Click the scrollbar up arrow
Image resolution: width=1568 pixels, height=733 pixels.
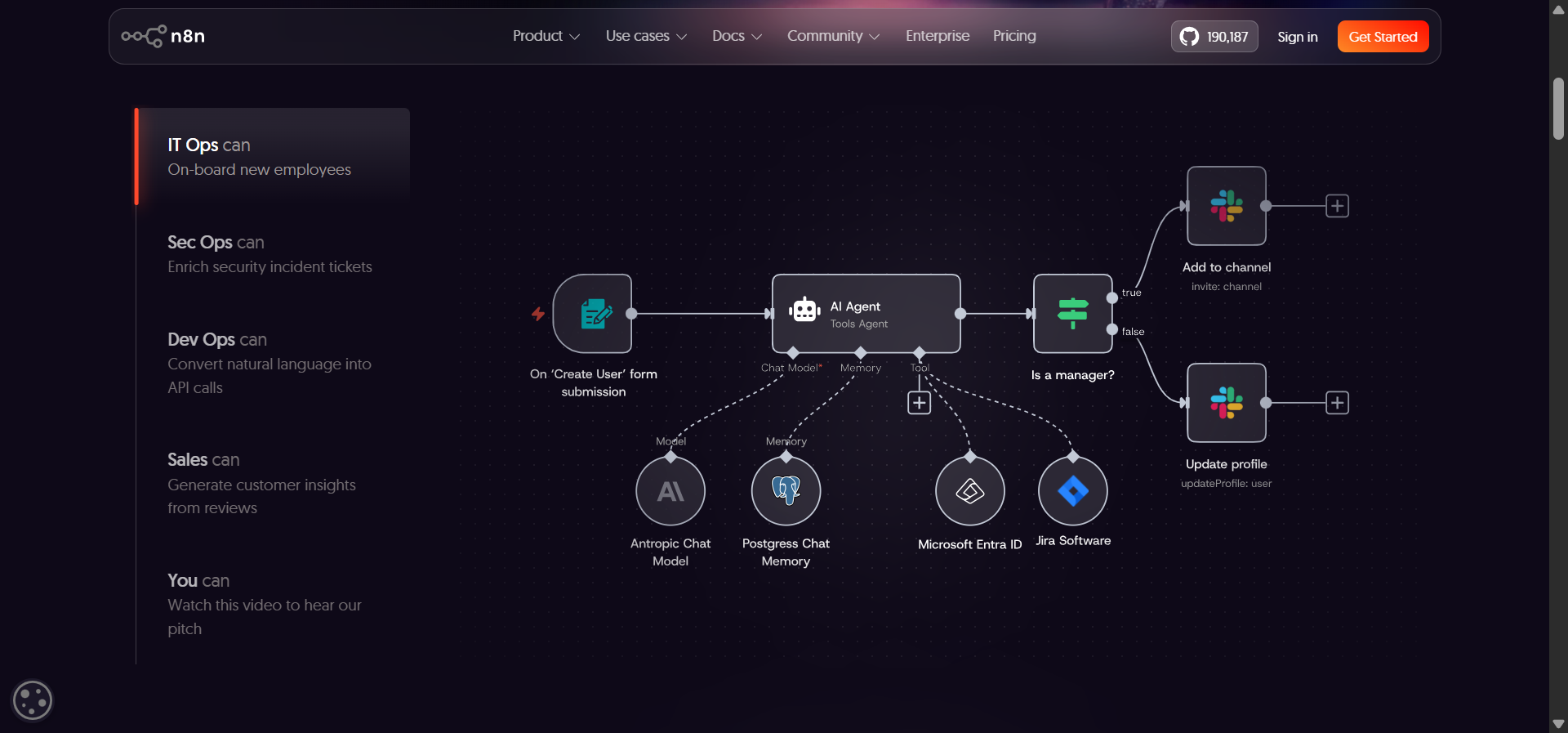(x=1558, y=9)
